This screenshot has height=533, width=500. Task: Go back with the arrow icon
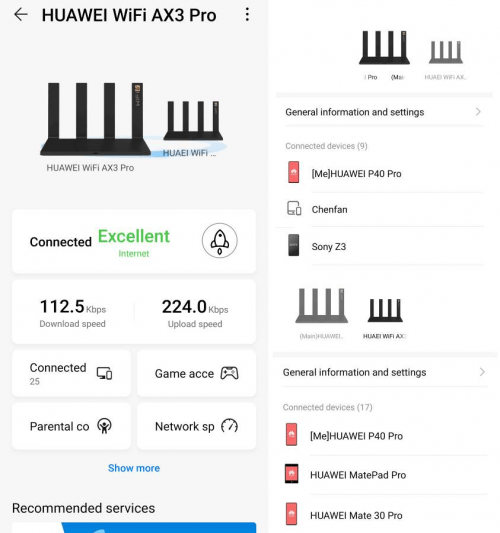[21, 15]
